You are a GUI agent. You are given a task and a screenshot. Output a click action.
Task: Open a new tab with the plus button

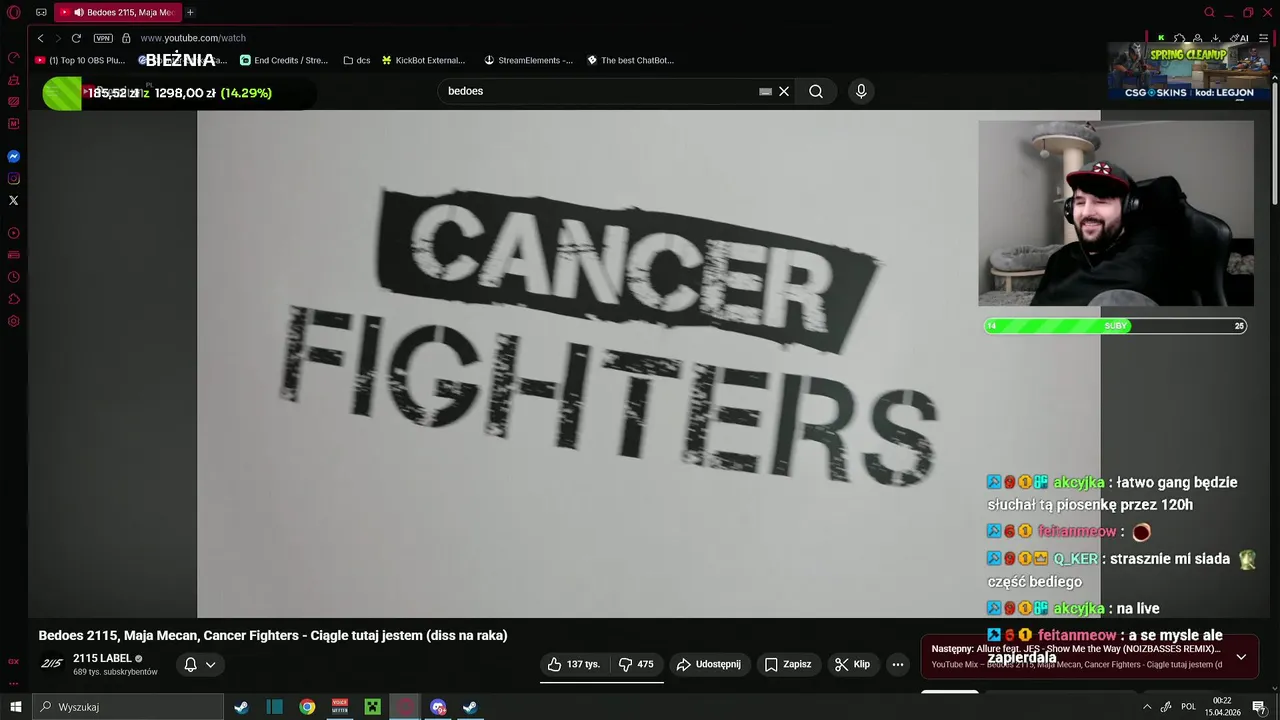click(x=190, y=12)
